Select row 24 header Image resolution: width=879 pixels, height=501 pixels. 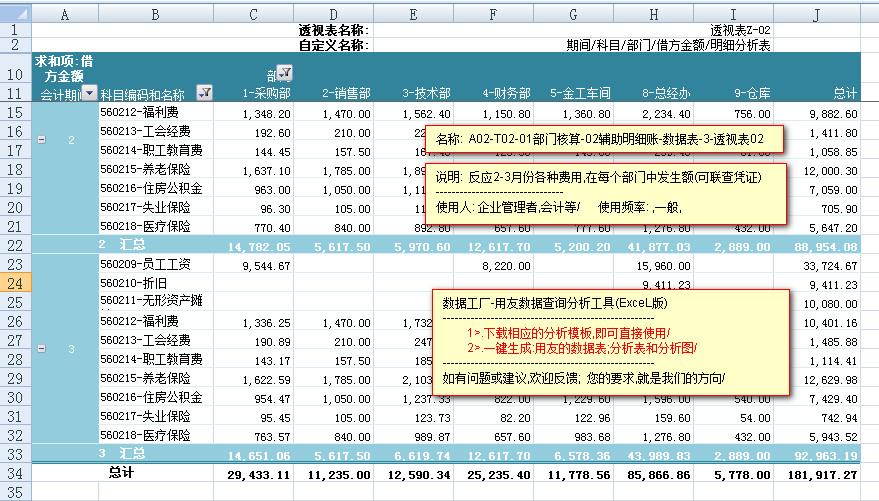click(15, 284)
